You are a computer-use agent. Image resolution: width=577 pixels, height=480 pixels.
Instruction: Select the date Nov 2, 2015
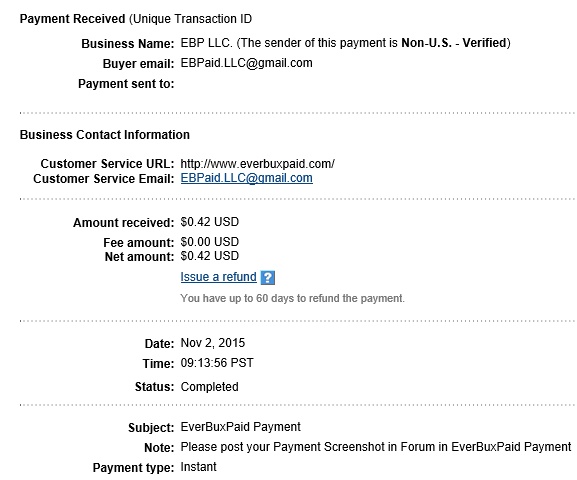(213, 343)
